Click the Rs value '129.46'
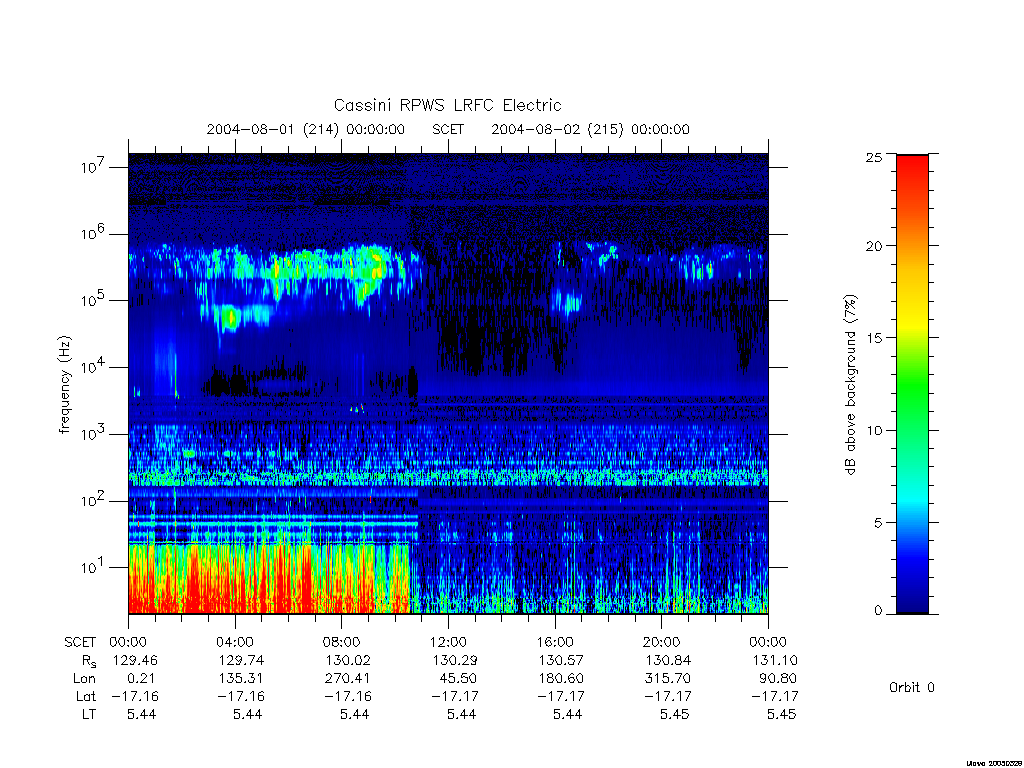This screenshot has height=768, width=1024. (x=135, y=660)
